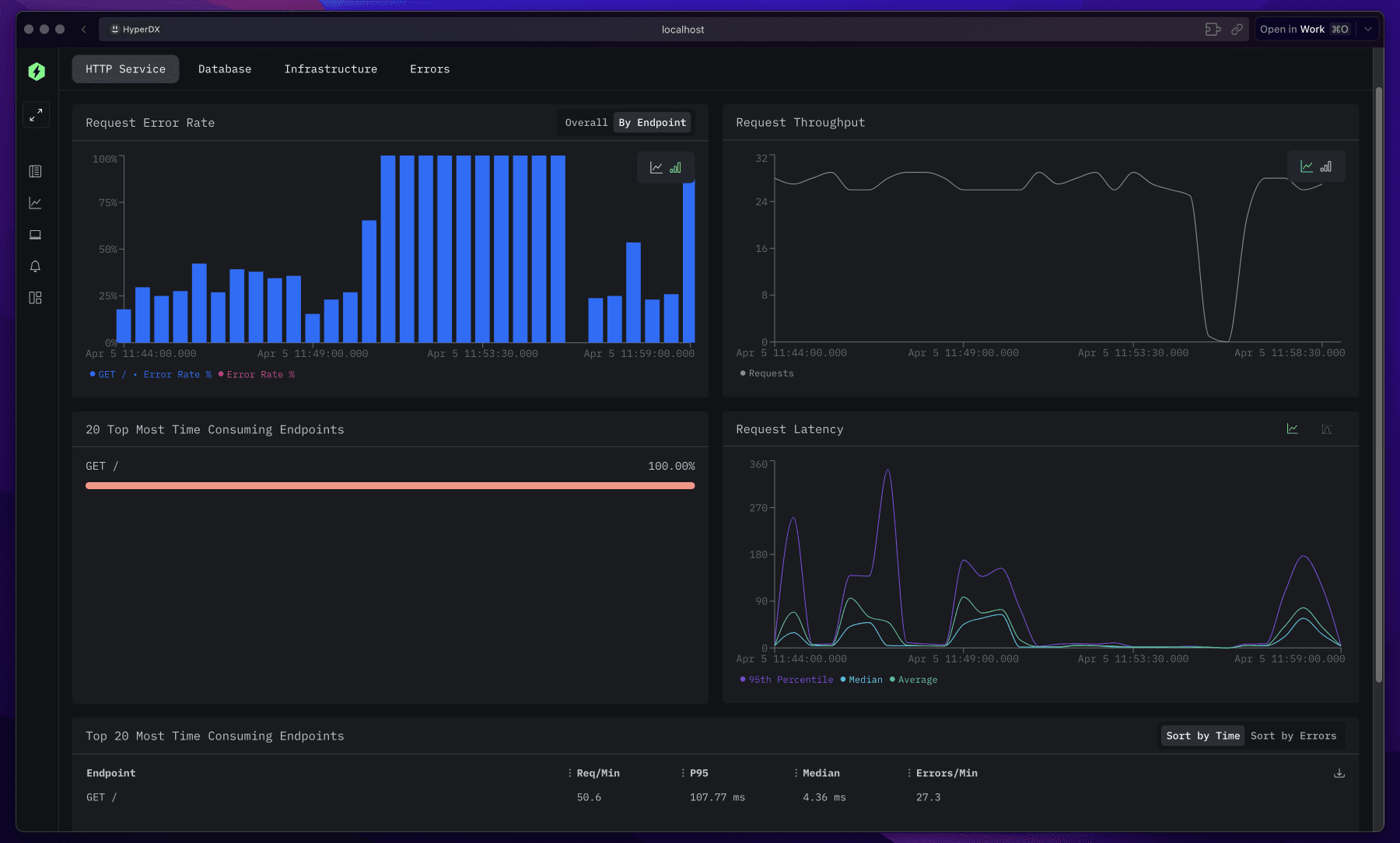The width and height of the screenshot is (1400, 843).
Task: Choose Sort by Time
Action: coord(1202,736)
